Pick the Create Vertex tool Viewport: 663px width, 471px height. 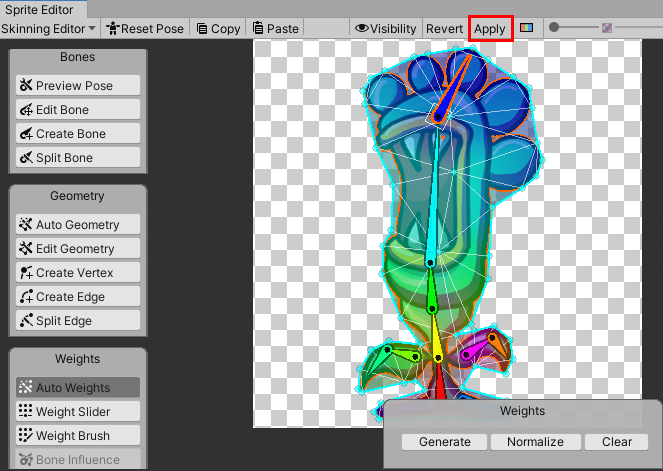click(x=77, y=273)
